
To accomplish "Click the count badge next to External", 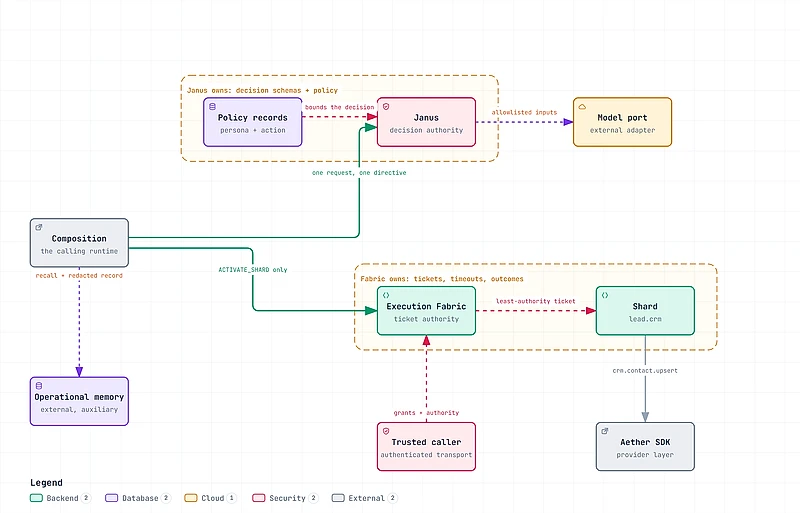I will point(392,498).
